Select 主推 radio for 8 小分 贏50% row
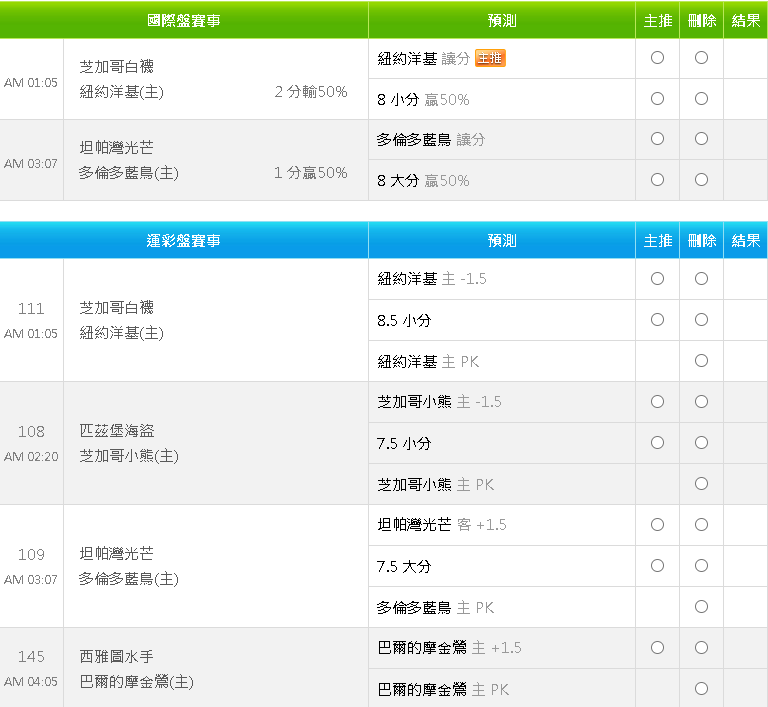The height and width of the screenshot is (707, 768). tap(657, 98)
